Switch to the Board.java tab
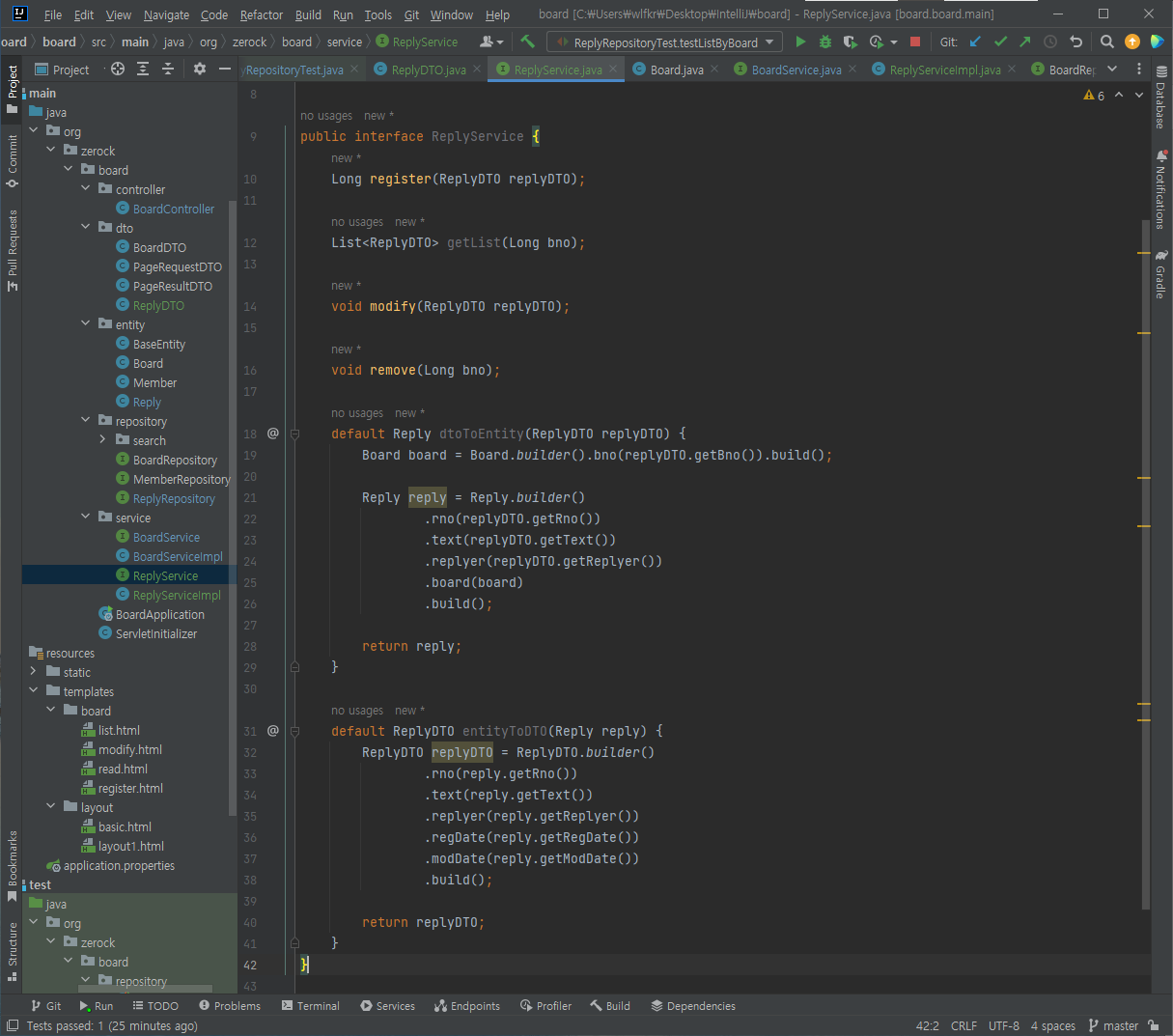This screenshot has width=1173, height=1036. 677,70
